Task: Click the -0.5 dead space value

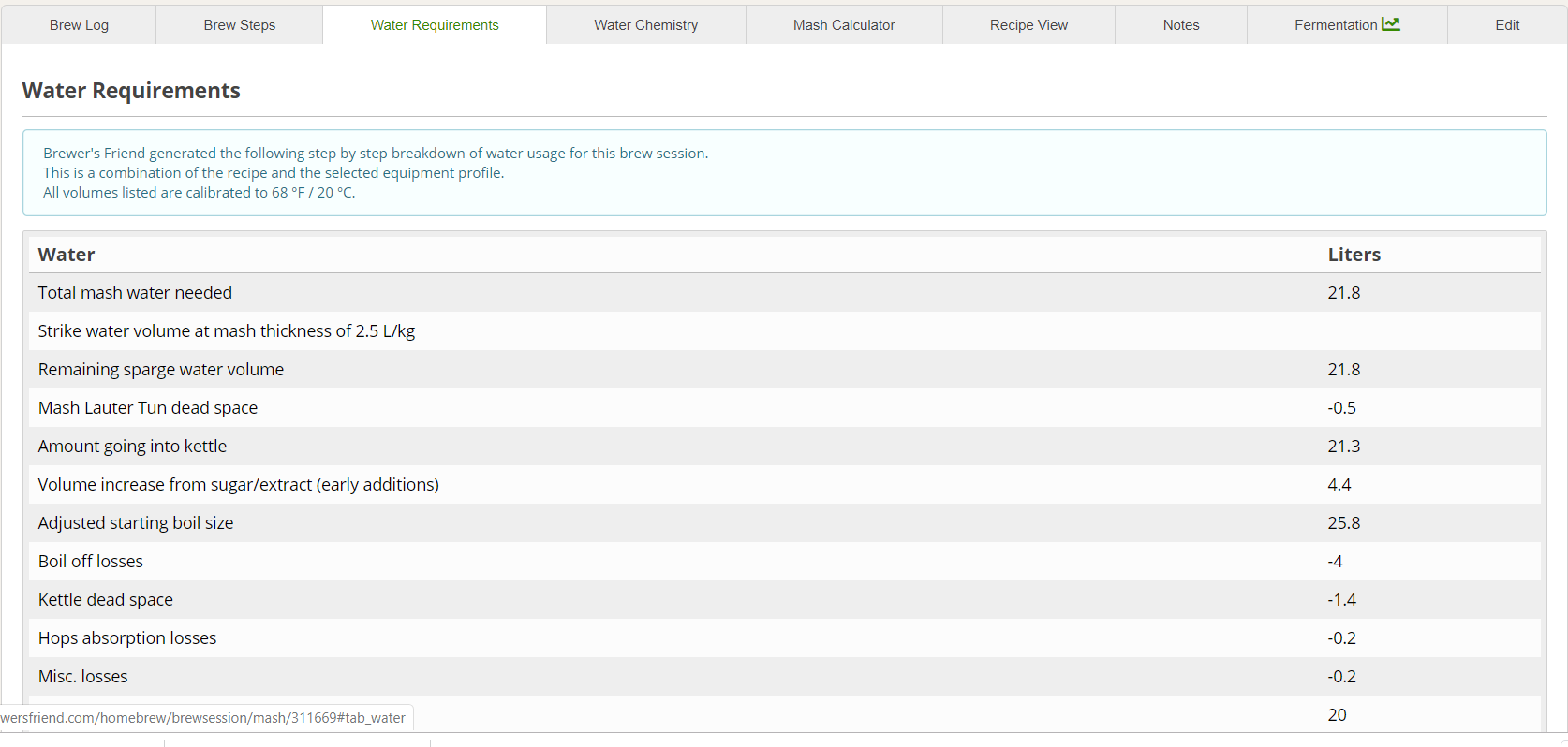Action: tap(1342, 408)
